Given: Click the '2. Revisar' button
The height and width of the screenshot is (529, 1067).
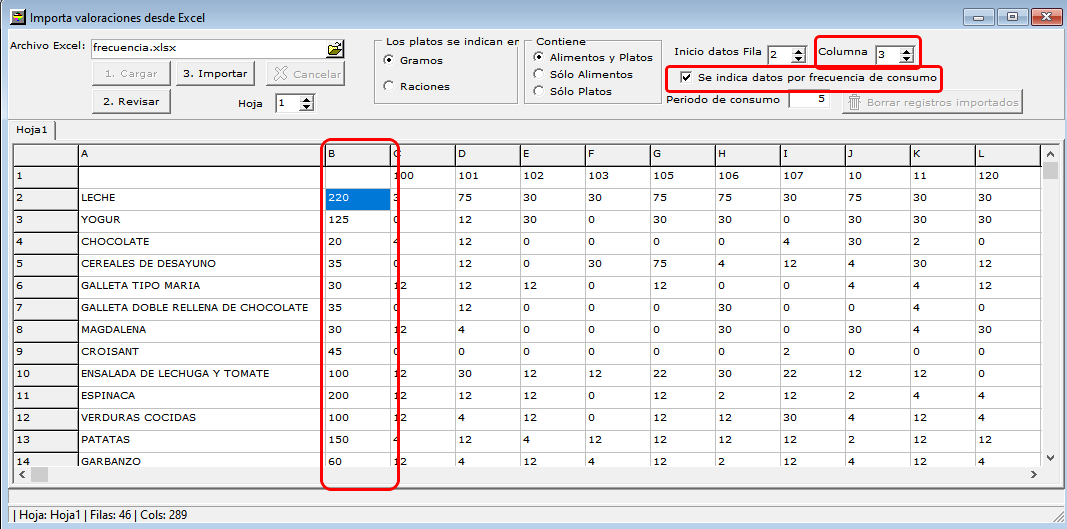Looking at the screenshot, I should click(131, 101).
